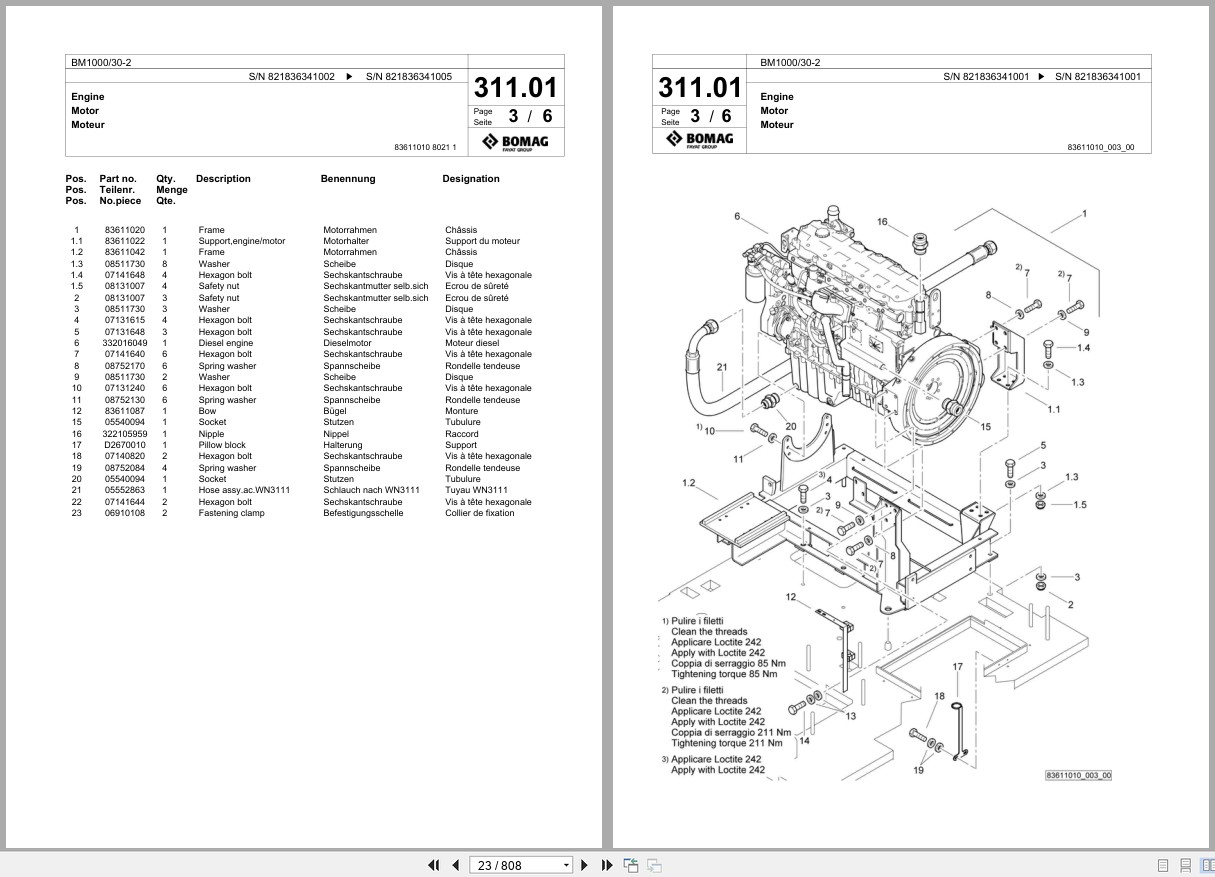Click 'Tightening torque 211 Nm' note
Image resolution: width=1215 pixels, height=877 pixels.
click(726, 743)
